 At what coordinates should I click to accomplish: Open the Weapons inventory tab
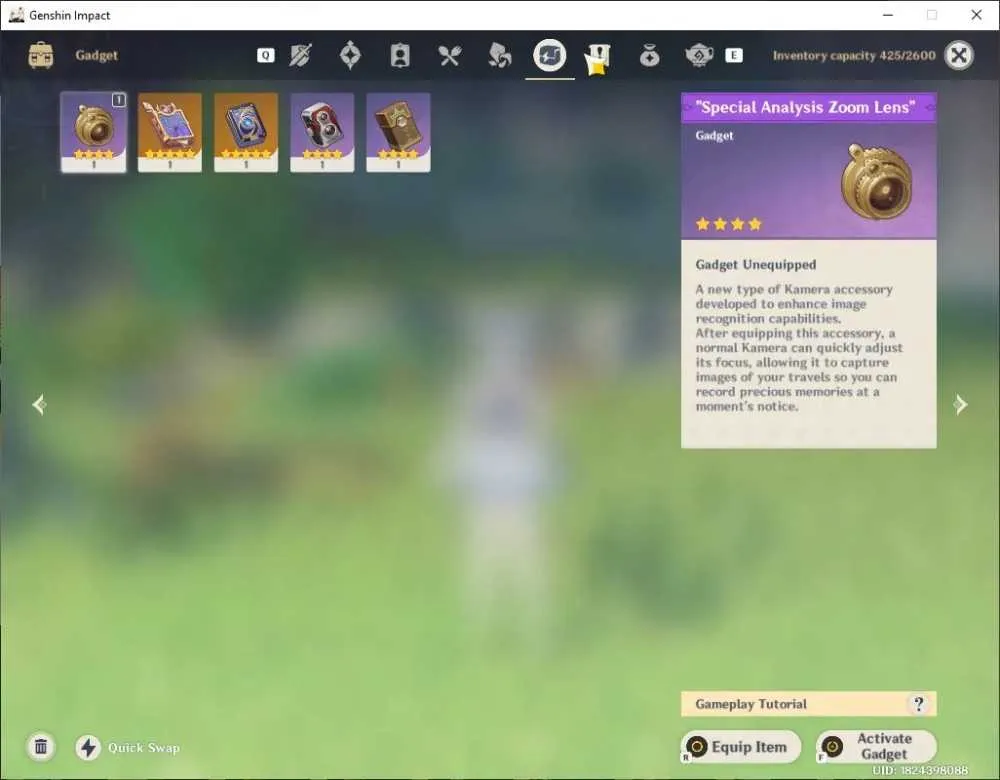click(300, 55)
